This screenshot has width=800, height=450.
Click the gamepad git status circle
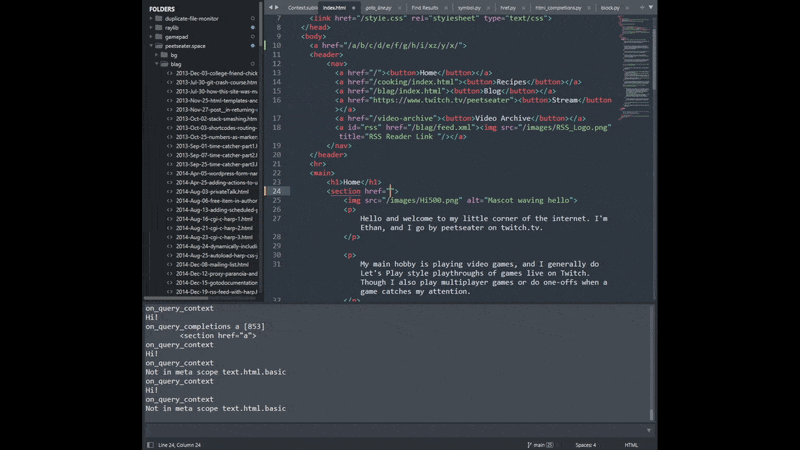point(253,37)
